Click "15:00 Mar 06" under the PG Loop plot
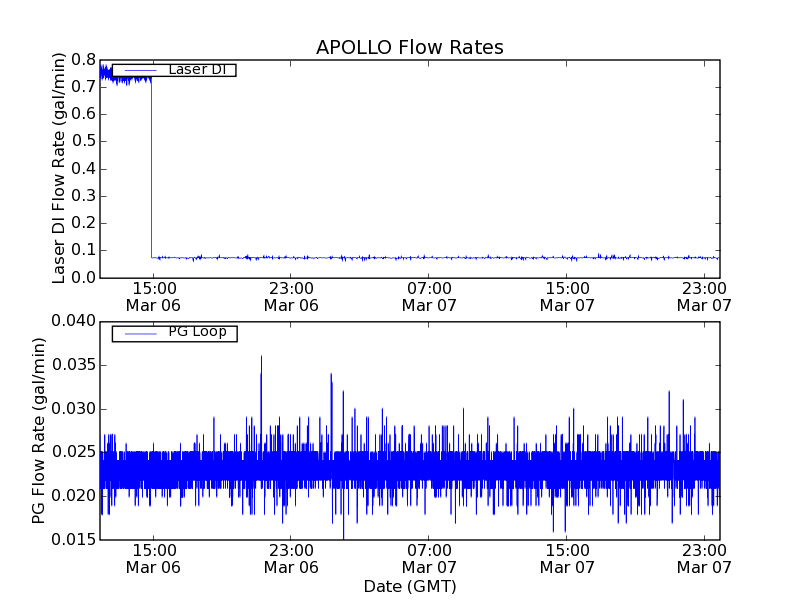 [153, 559]
